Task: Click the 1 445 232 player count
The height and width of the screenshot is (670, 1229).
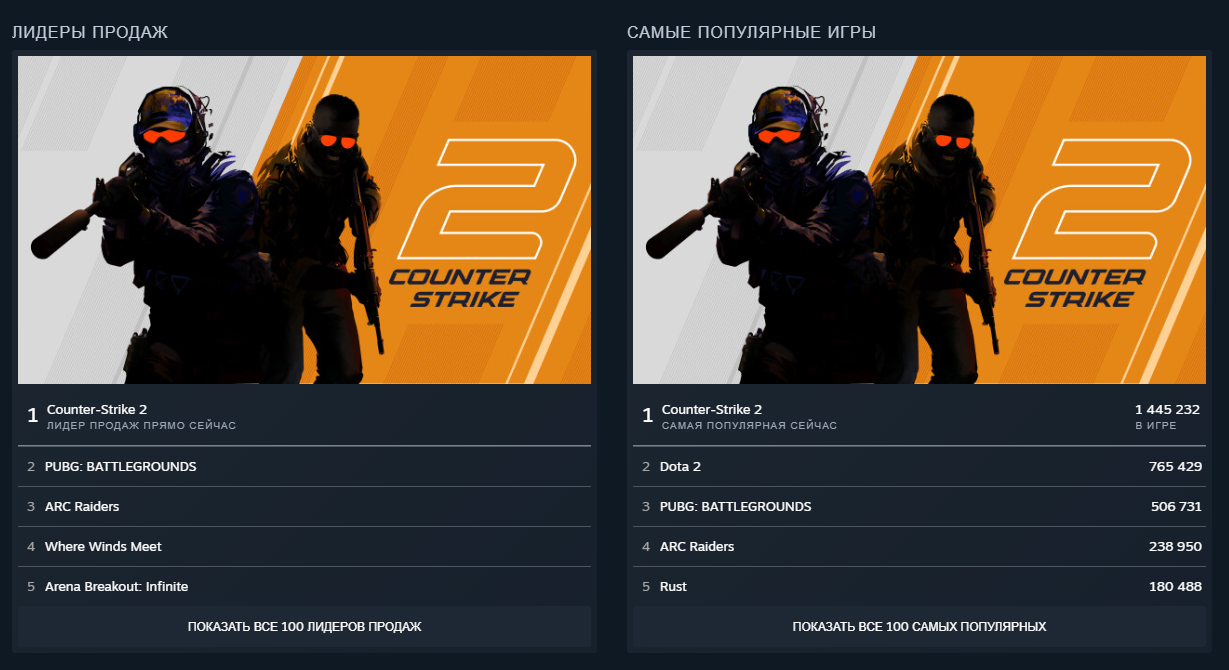Action: point(1167,410)
